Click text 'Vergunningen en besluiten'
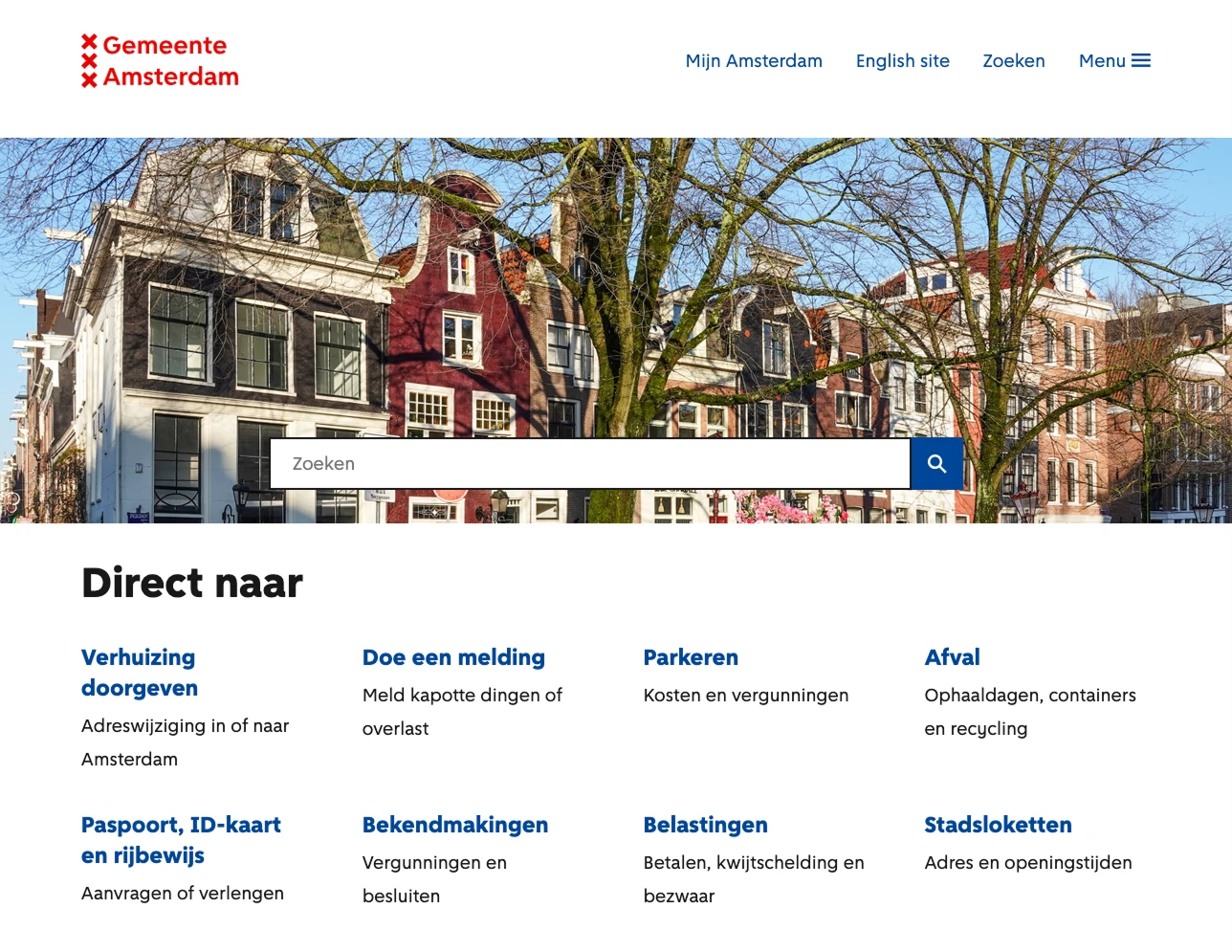Screen dimensions: 1232x952 tap(434, 879)
